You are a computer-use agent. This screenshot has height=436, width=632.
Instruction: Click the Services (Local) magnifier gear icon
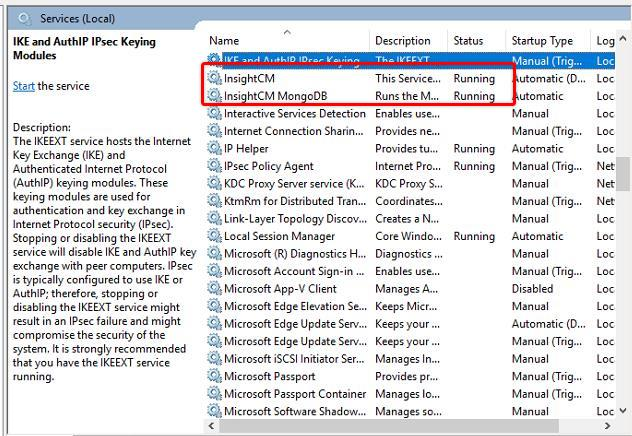tap(24, 19)
